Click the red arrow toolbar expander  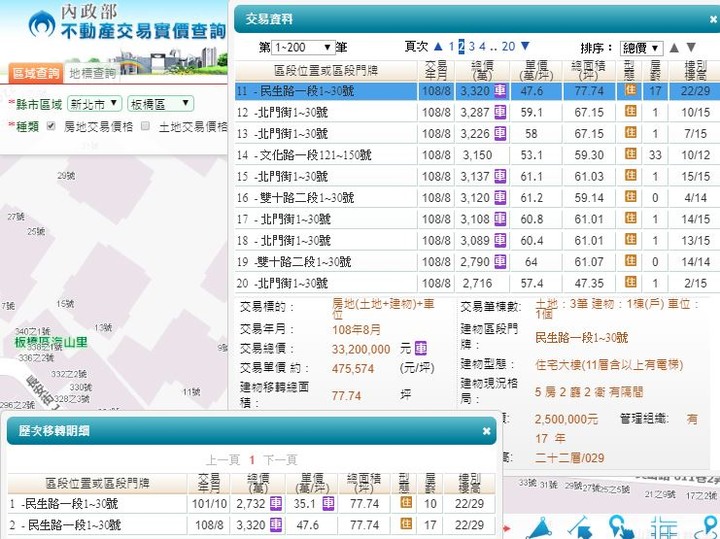(507, 529)
